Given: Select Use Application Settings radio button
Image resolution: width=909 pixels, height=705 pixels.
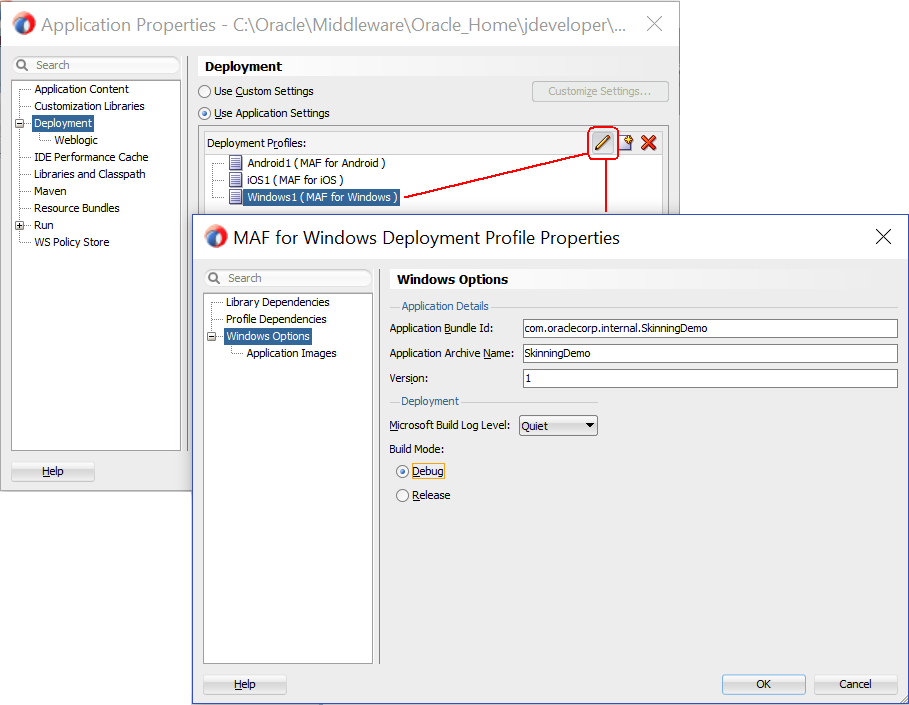Looking at the screenshot, I should 205,114.
